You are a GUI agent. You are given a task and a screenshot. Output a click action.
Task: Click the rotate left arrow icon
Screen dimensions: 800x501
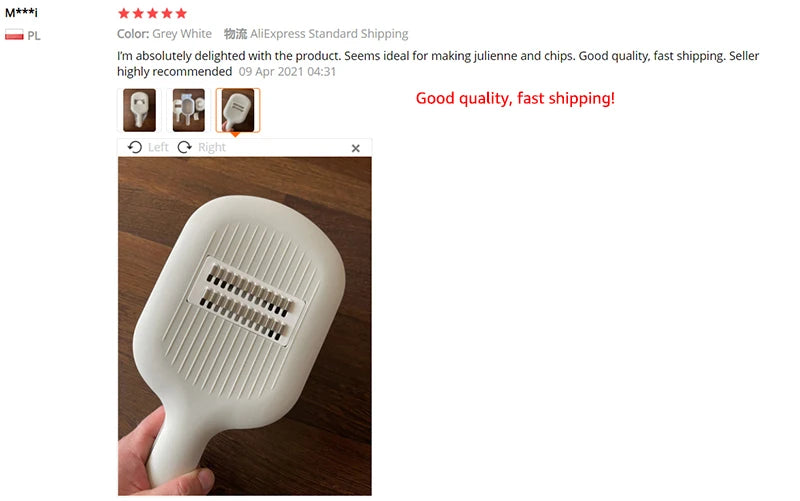tap(135, 147)
